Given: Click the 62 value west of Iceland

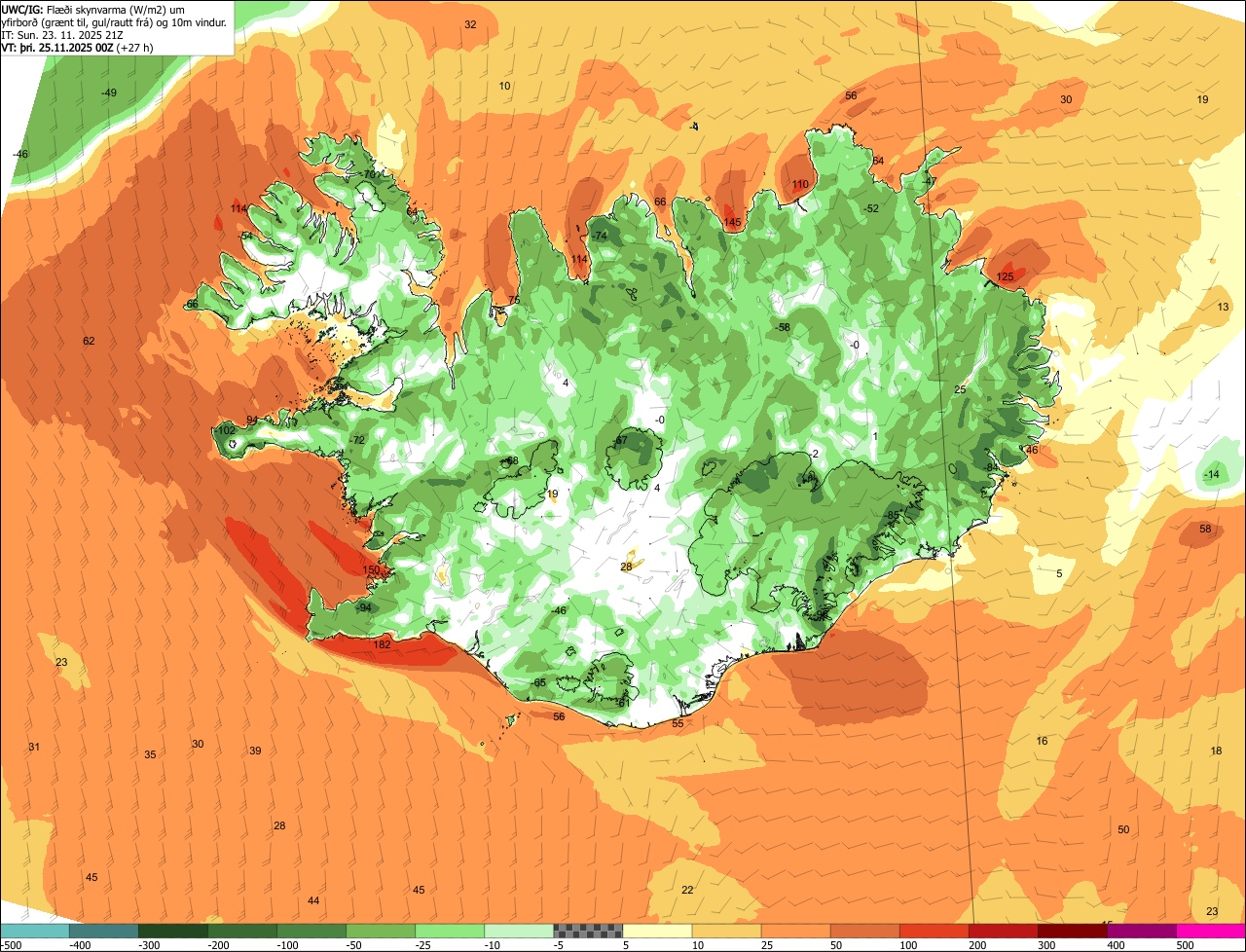Looking at the screenshot, I should [x=89, y=342].
